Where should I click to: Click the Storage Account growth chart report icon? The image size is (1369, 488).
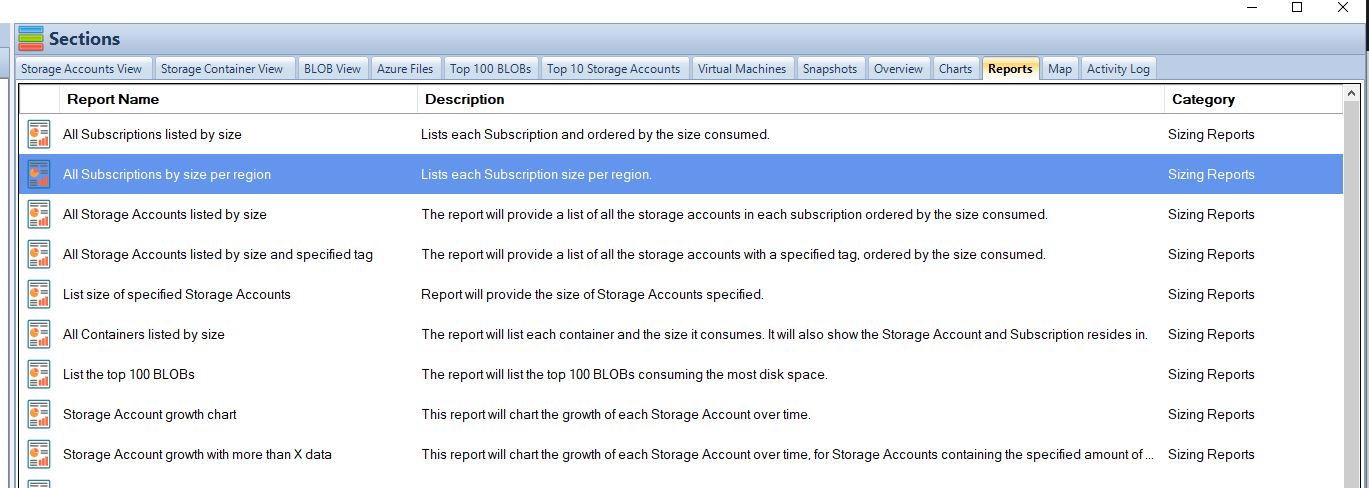(39, 414)
